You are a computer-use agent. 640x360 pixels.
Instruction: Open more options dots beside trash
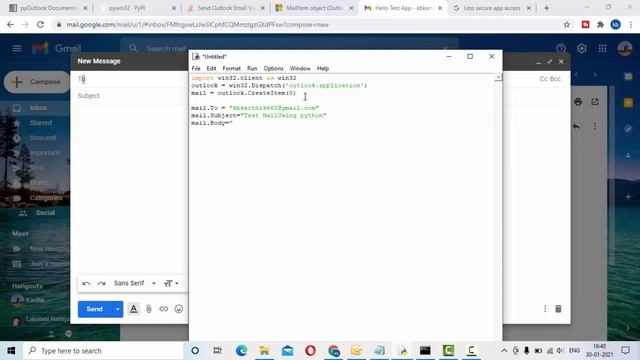(x=545, y=309)
